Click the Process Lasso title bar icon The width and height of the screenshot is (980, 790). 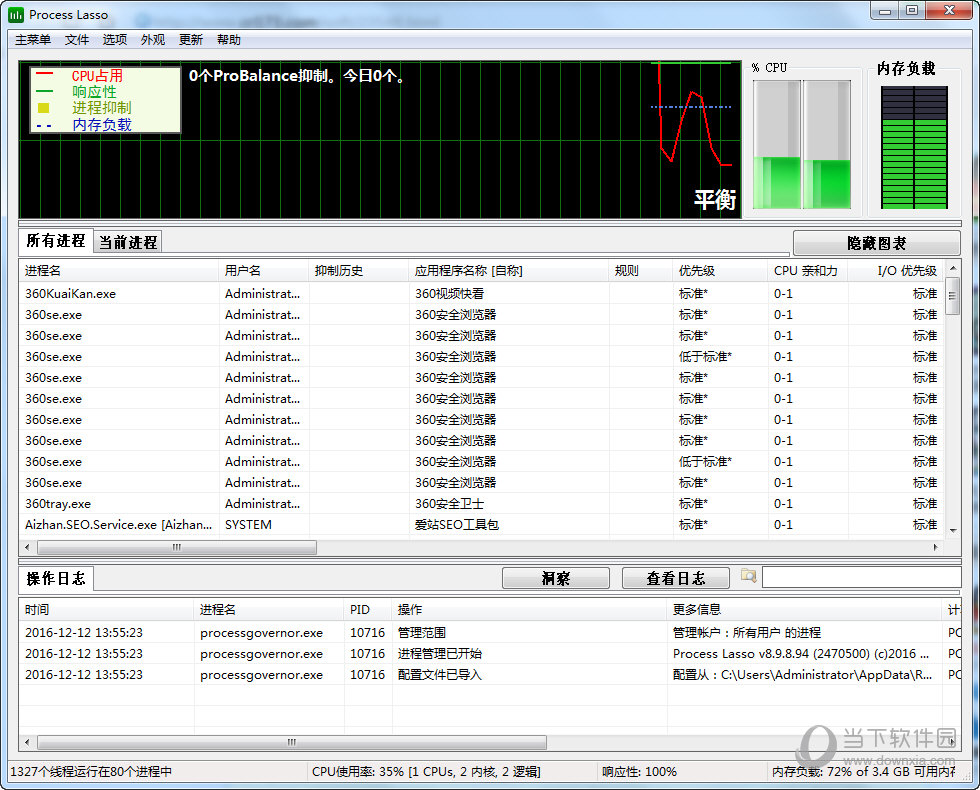[16, 14]
